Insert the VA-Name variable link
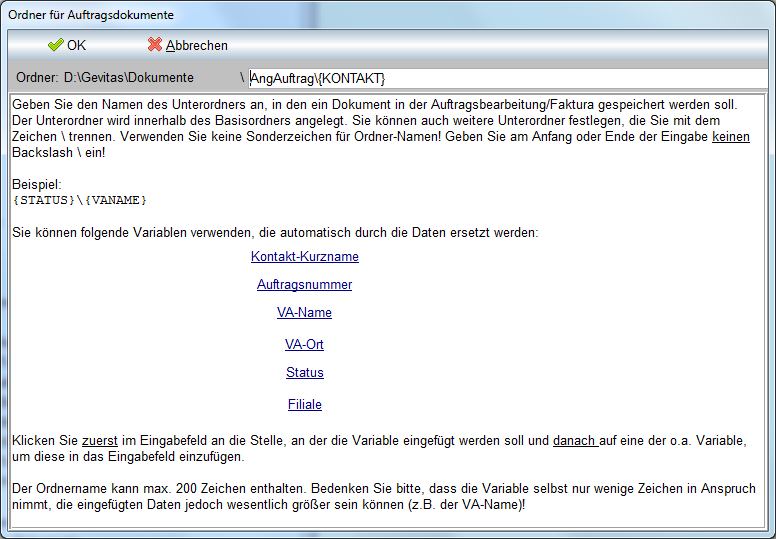Screen dimensions: 776x539 click(304, 312)
